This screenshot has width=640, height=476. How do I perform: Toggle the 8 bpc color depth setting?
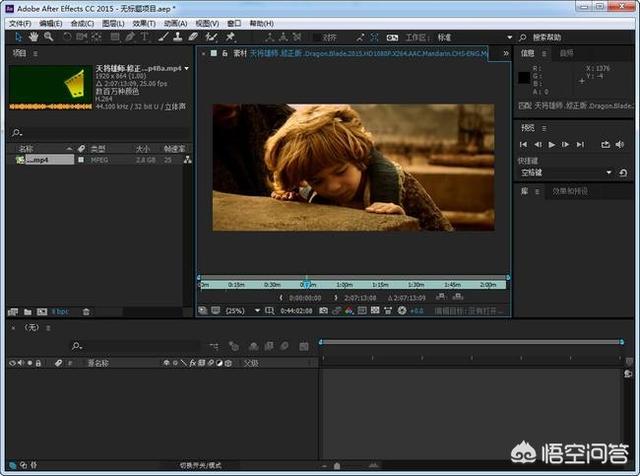(x=62, y=311)
